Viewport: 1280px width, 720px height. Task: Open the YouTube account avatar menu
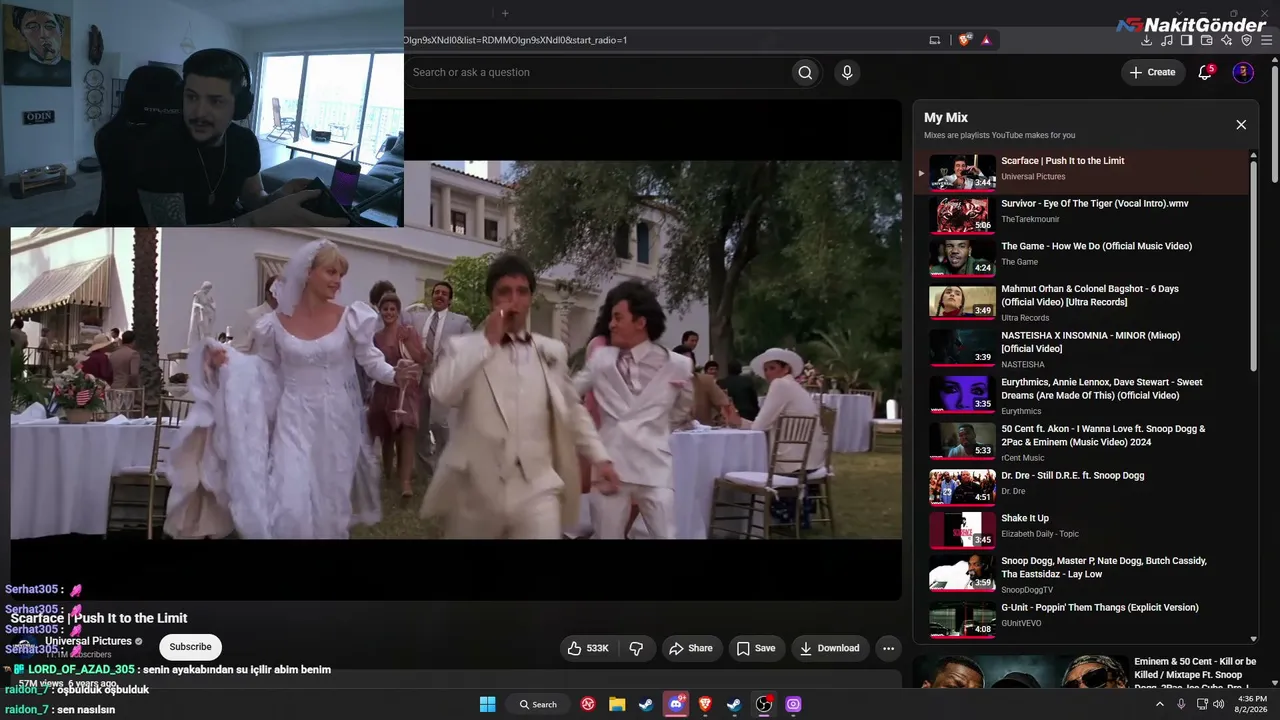click(1243, 72)
